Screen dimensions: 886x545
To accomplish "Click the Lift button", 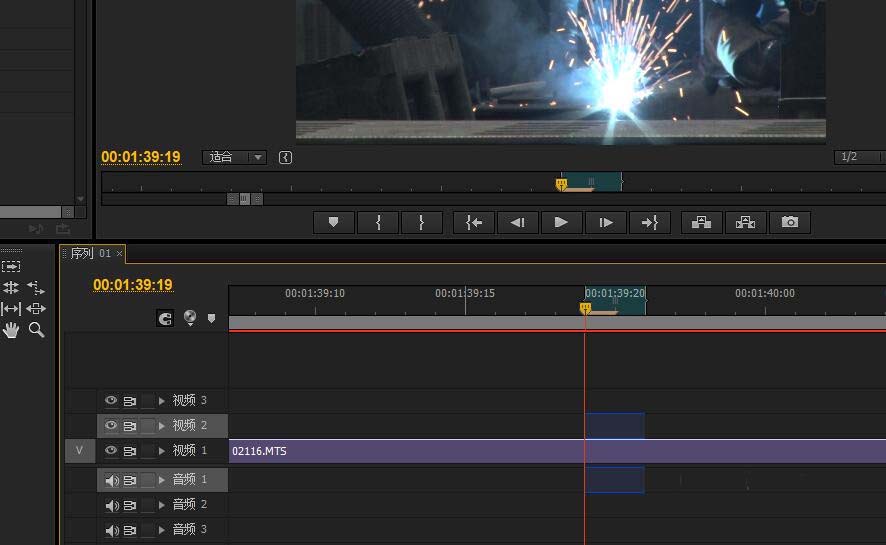I will (x=702, y=223).
